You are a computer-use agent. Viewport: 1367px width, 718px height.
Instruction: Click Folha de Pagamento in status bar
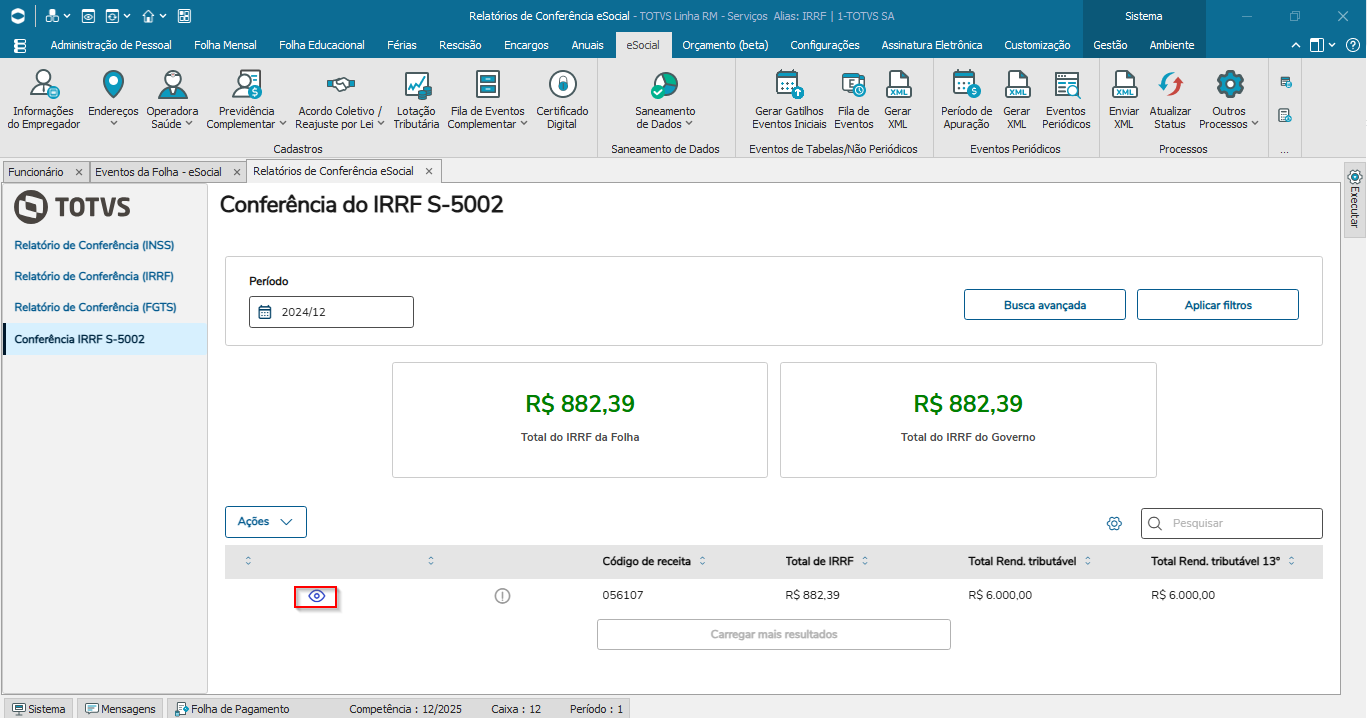232,709
